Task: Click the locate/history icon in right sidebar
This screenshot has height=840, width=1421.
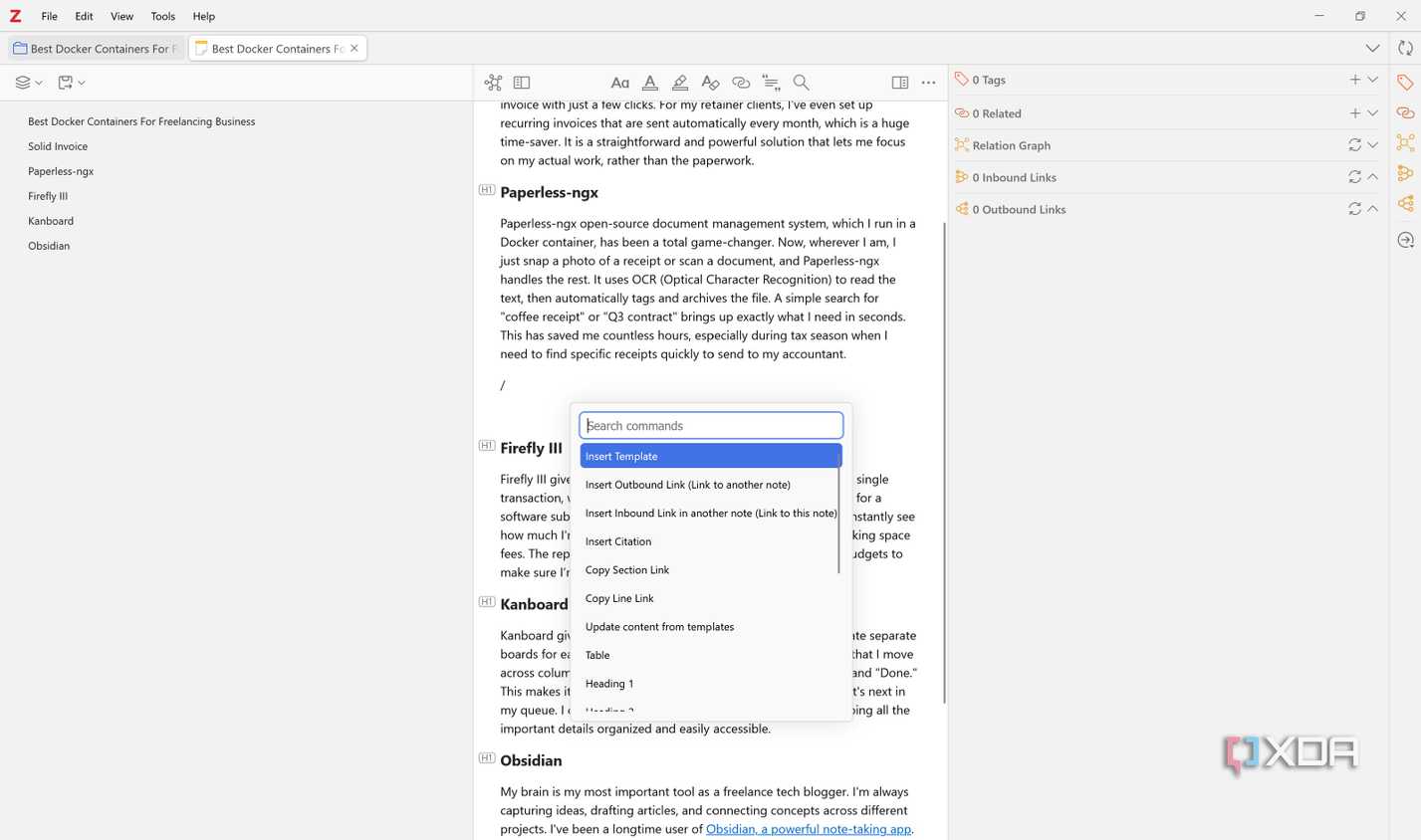Action: (1405, 240)
